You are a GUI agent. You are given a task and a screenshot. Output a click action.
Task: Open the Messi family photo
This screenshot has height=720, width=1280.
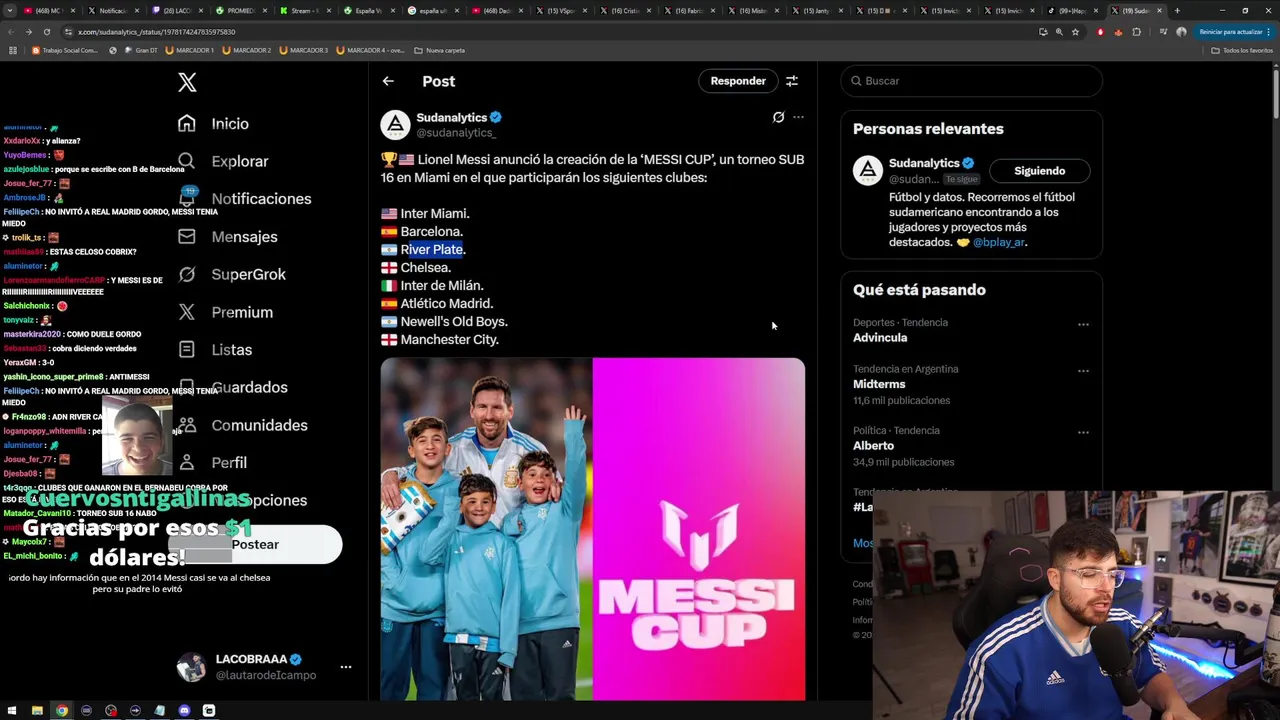tap(486, 529)
